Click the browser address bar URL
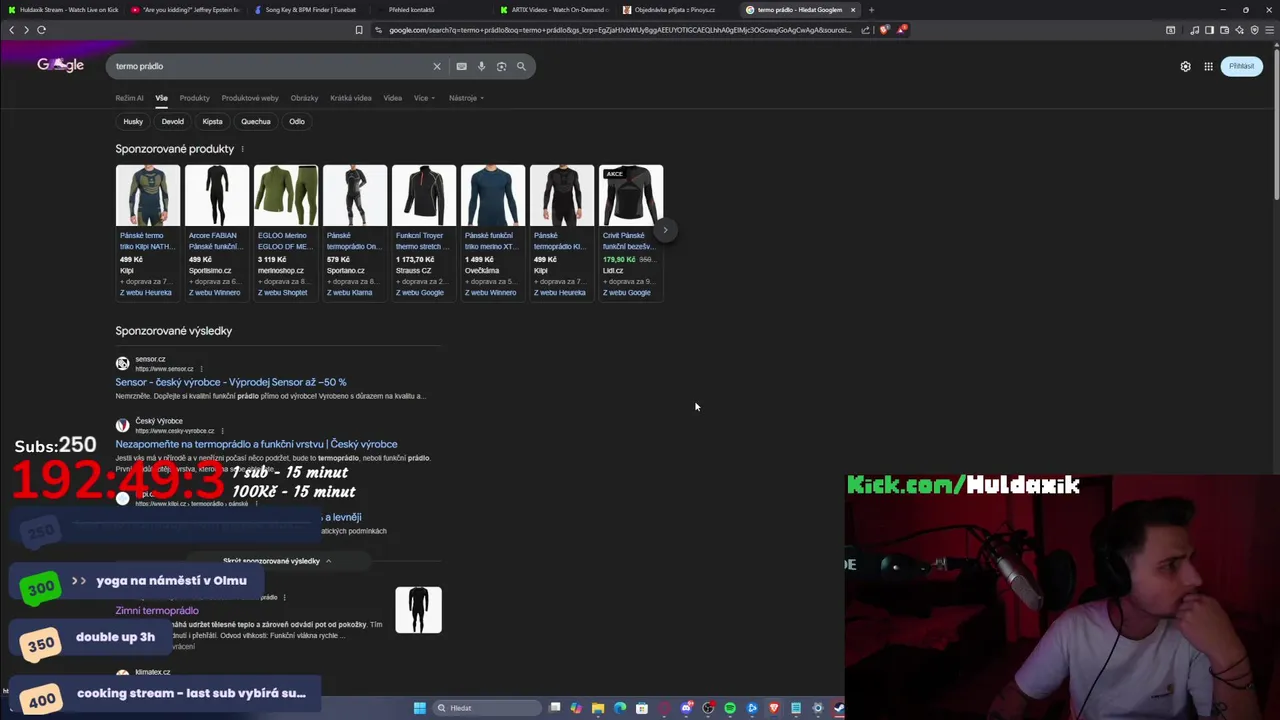 tap(620, 30)
